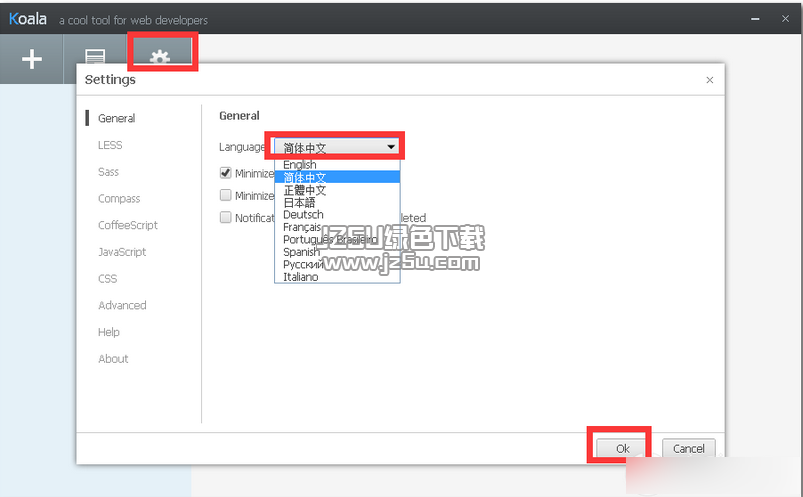Choose Français in language list
The image size is (803, 497).
337,227
